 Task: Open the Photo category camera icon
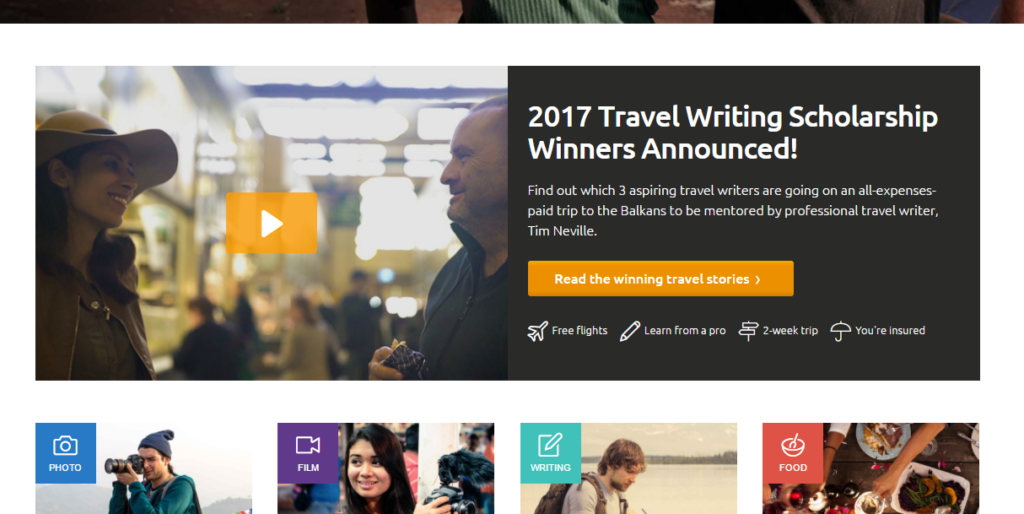click(x=65, y=446)
